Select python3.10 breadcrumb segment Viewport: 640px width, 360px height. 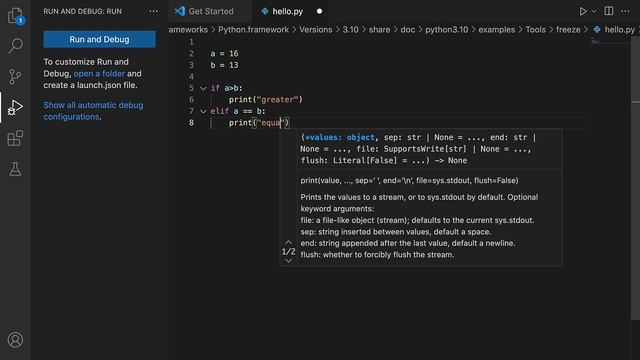[447, 30]
